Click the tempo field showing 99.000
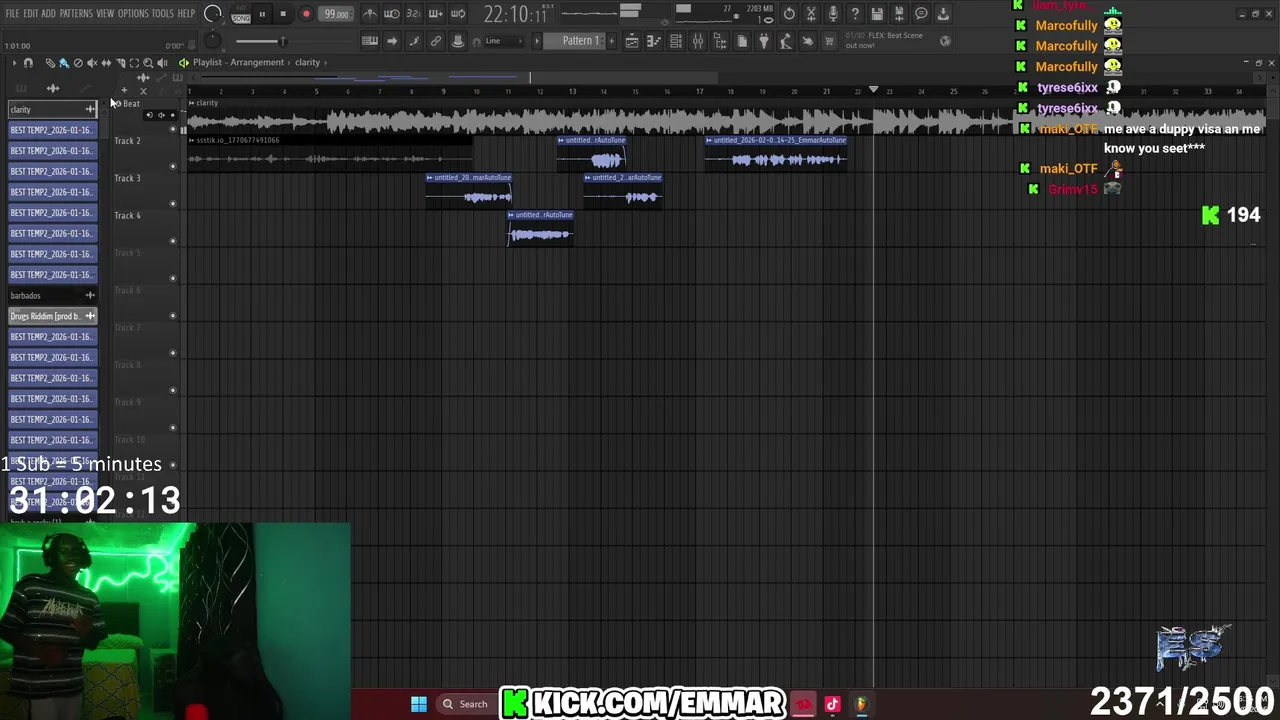The width and height of the screenshot is (1280, 720). (336, 14)
